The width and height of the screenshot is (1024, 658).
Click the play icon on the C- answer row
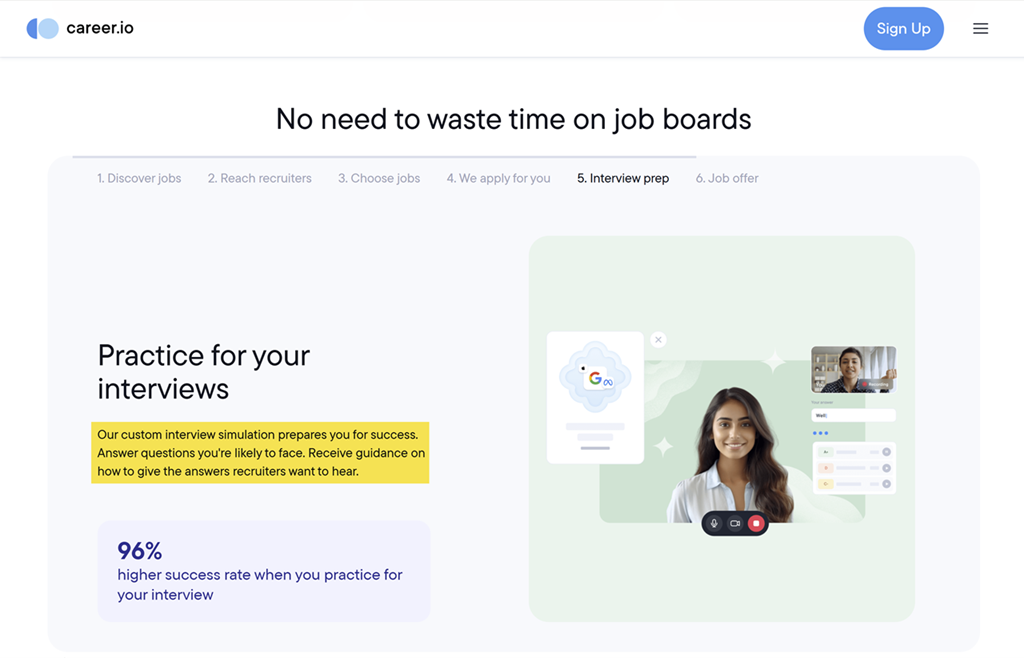(x=887, y=484)
